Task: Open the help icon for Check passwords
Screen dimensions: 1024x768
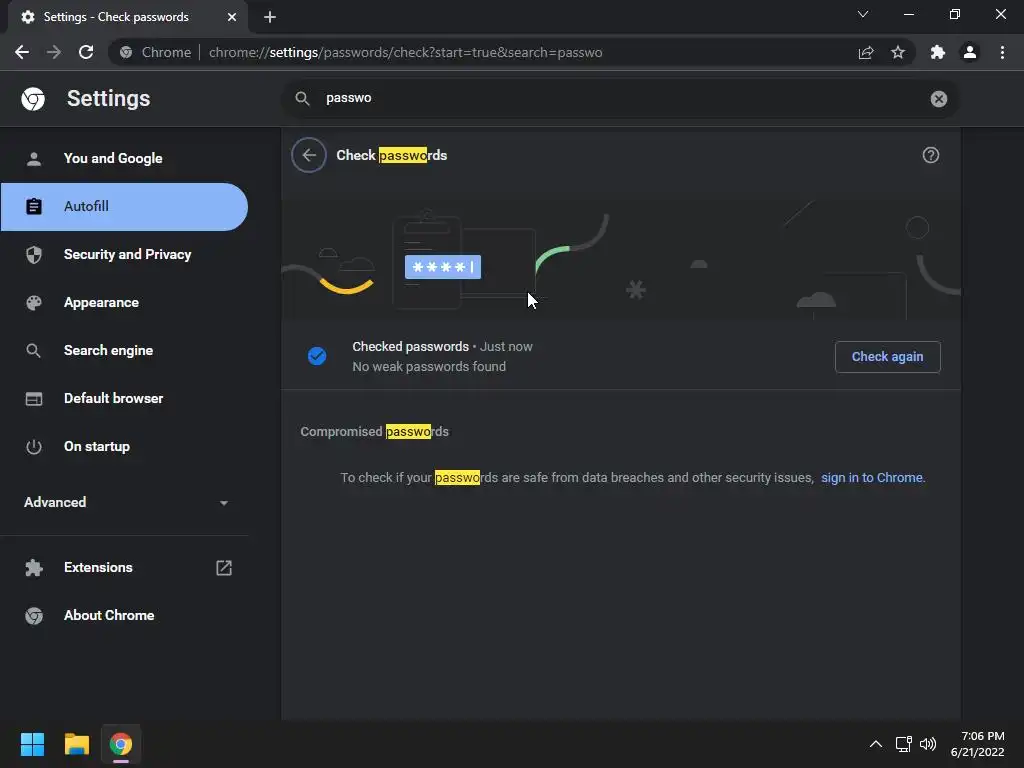Action: coord(931,155)
